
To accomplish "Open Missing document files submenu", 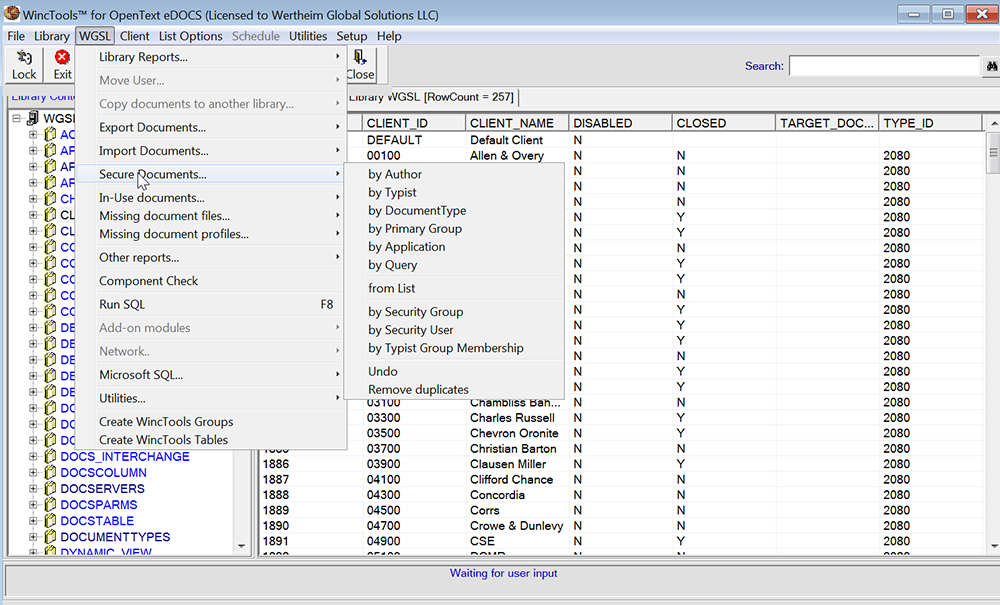I will click(210, 216).
